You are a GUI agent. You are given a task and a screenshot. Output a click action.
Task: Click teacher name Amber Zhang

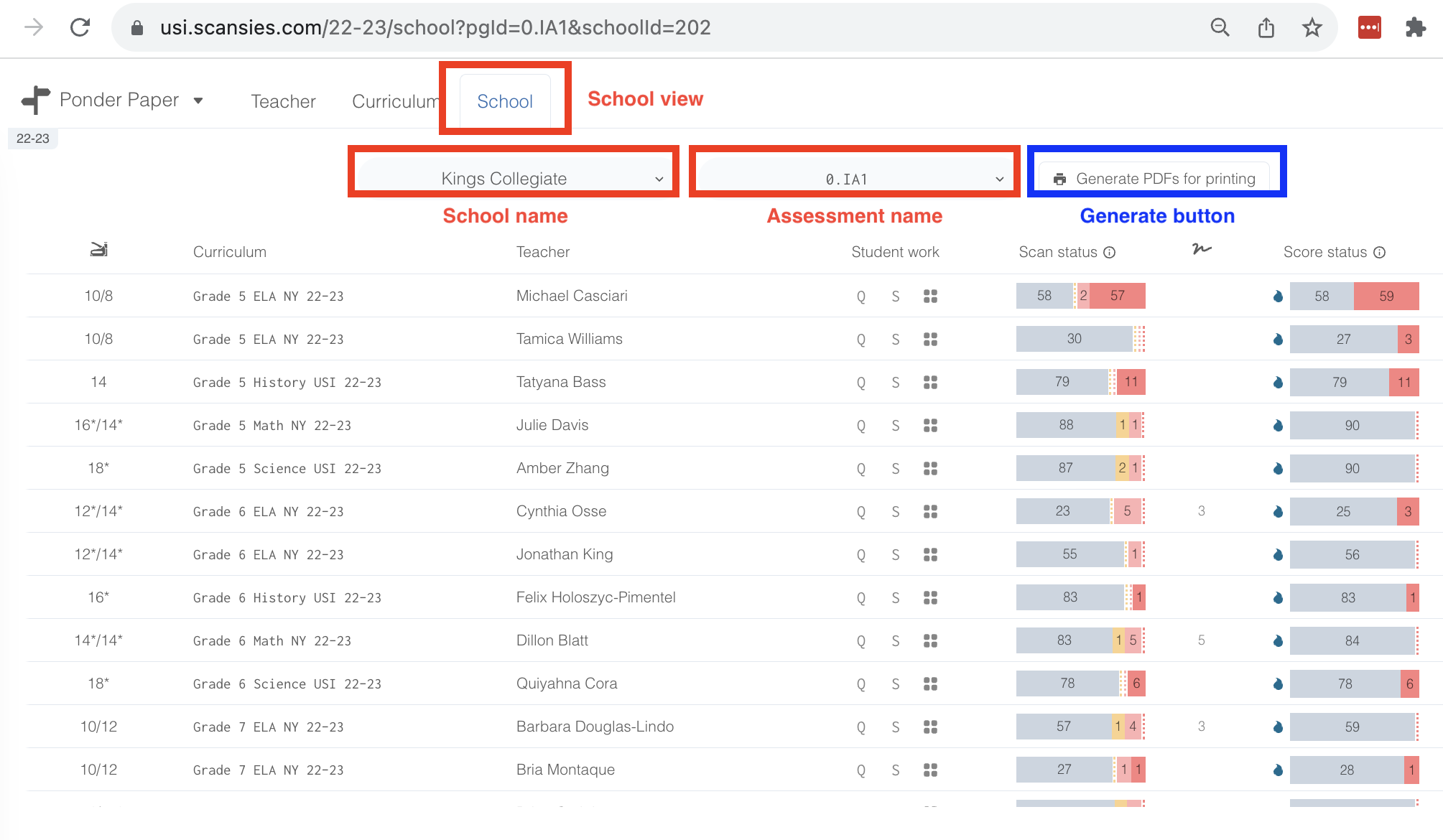coord(562,468)
